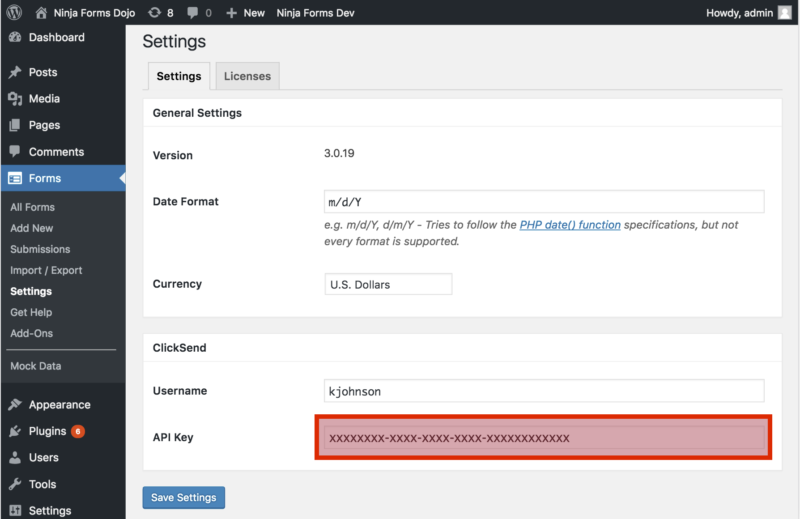Click the Plugins plug icon
800x519 pixels.
point(15,431)
